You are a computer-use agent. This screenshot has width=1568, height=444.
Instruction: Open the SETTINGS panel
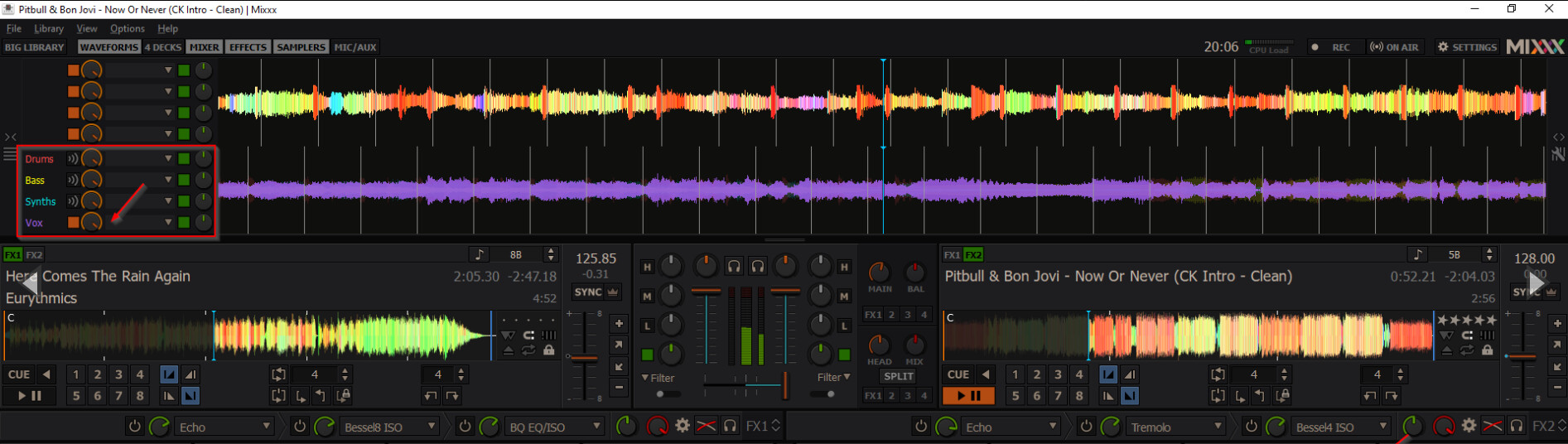point(1467,47)
